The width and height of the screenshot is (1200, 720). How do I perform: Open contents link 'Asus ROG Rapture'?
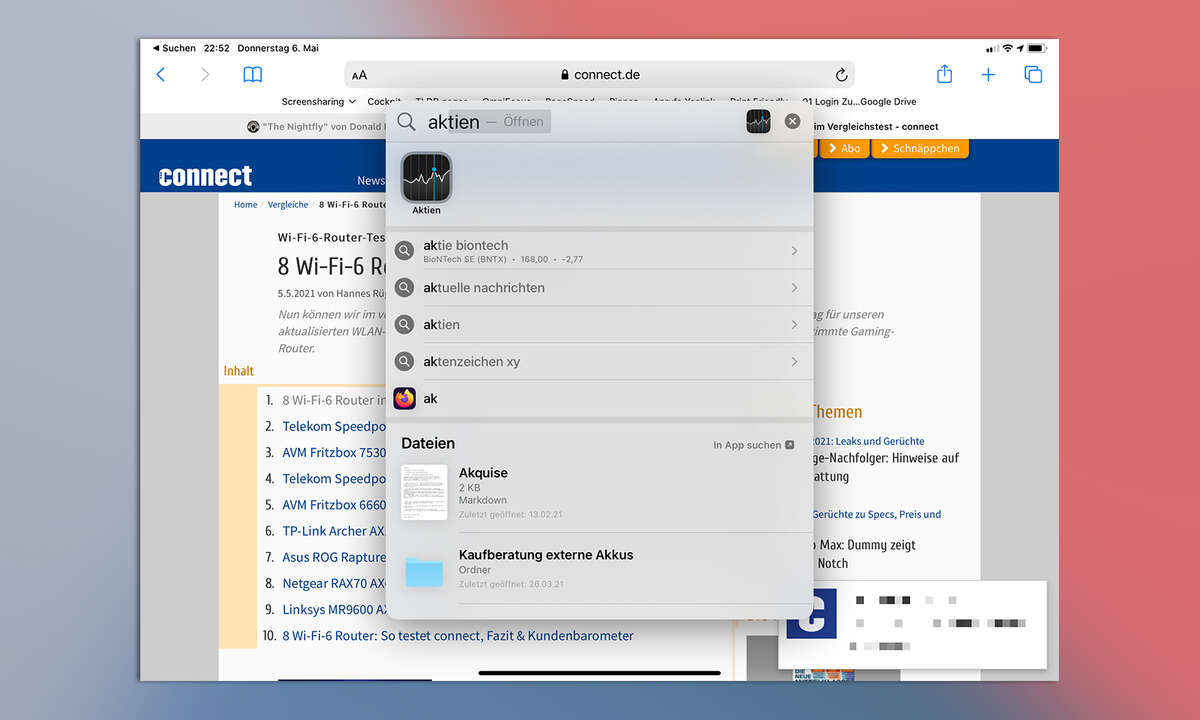(x=334, y=557)
